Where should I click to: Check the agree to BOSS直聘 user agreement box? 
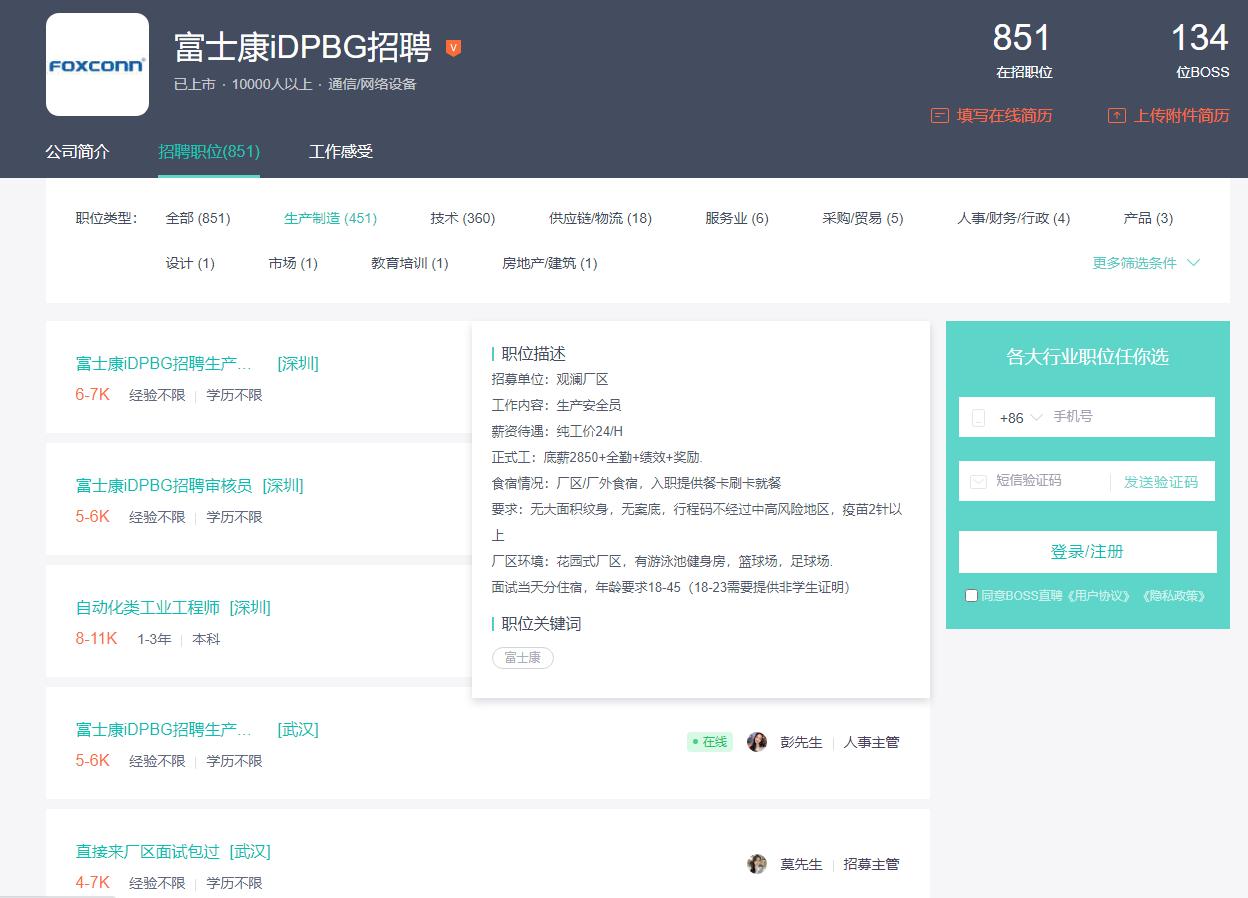(x=971, y=596)
